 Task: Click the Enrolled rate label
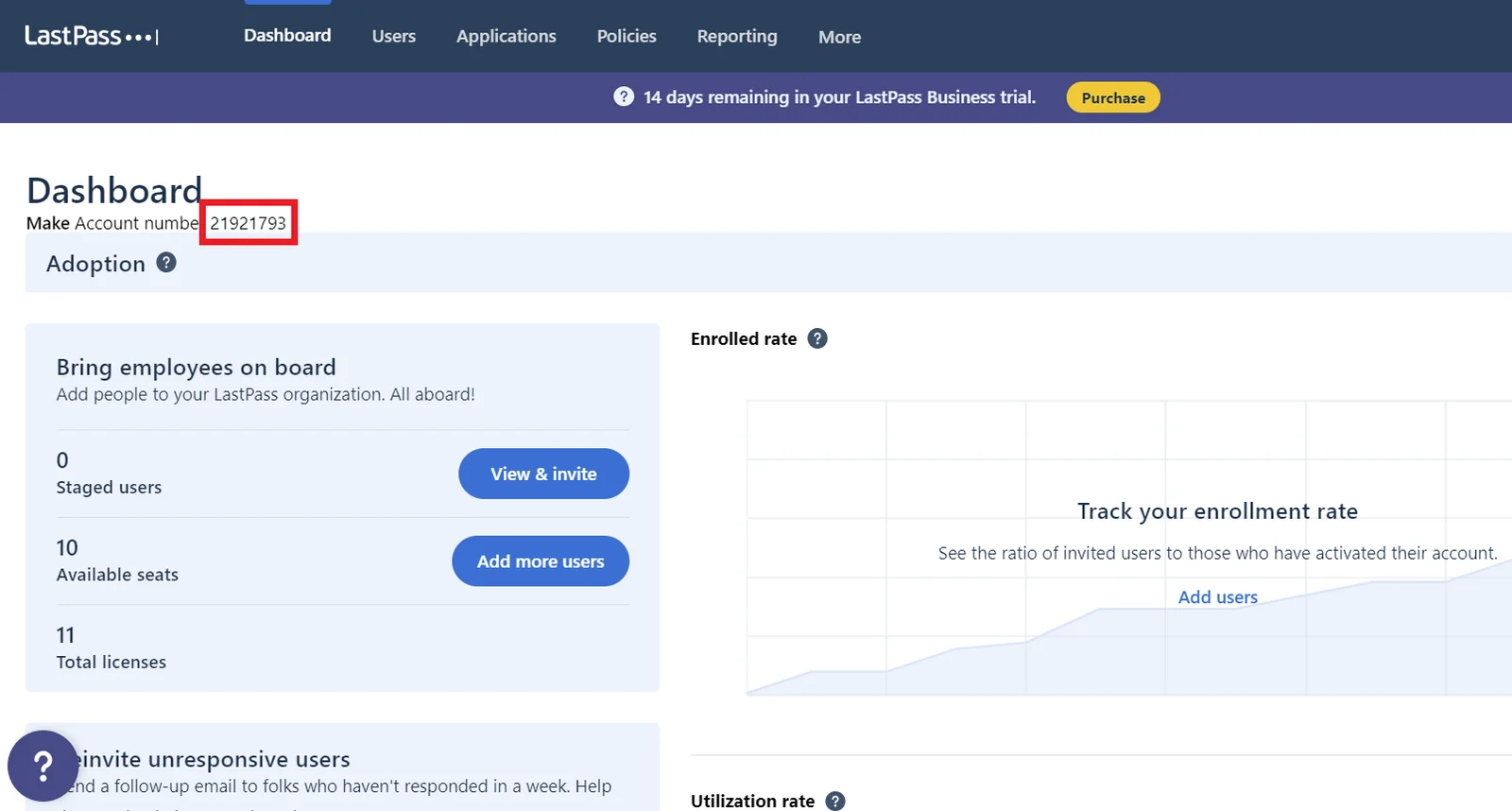tap(744, 338)
